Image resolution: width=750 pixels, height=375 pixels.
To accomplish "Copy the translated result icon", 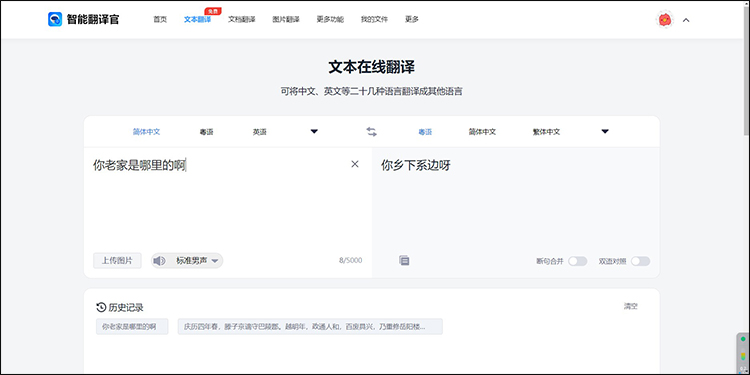I will pos(404,261).
